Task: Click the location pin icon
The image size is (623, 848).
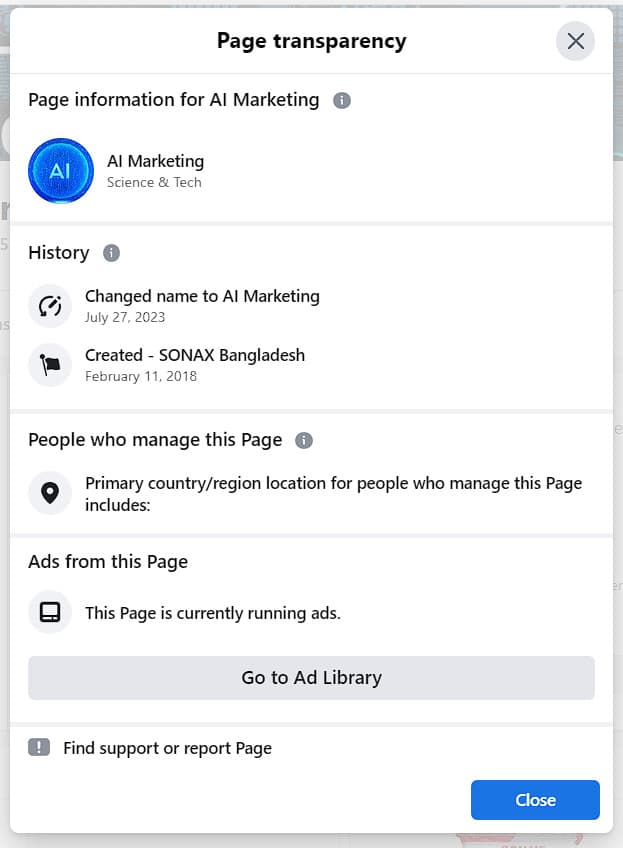Action: click(50, 493)
